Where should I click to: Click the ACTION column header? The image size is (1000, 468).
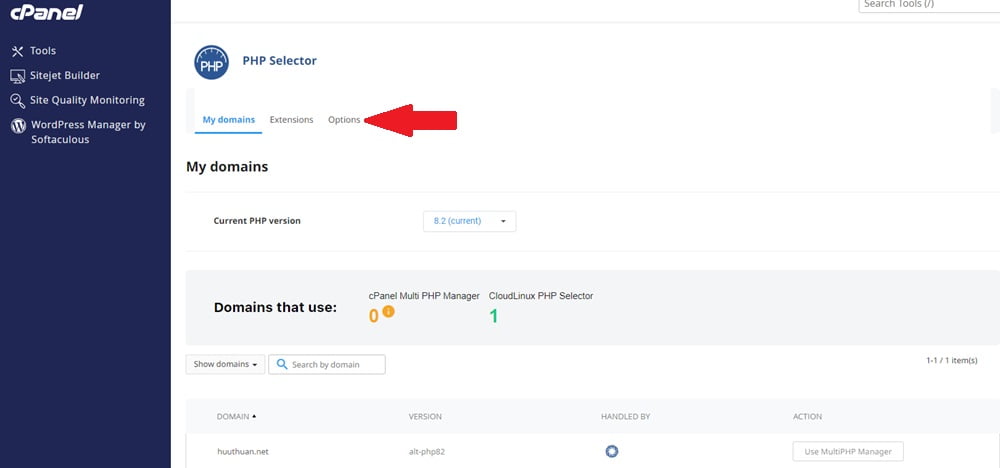pyautogui.click(x=807, y=416)
